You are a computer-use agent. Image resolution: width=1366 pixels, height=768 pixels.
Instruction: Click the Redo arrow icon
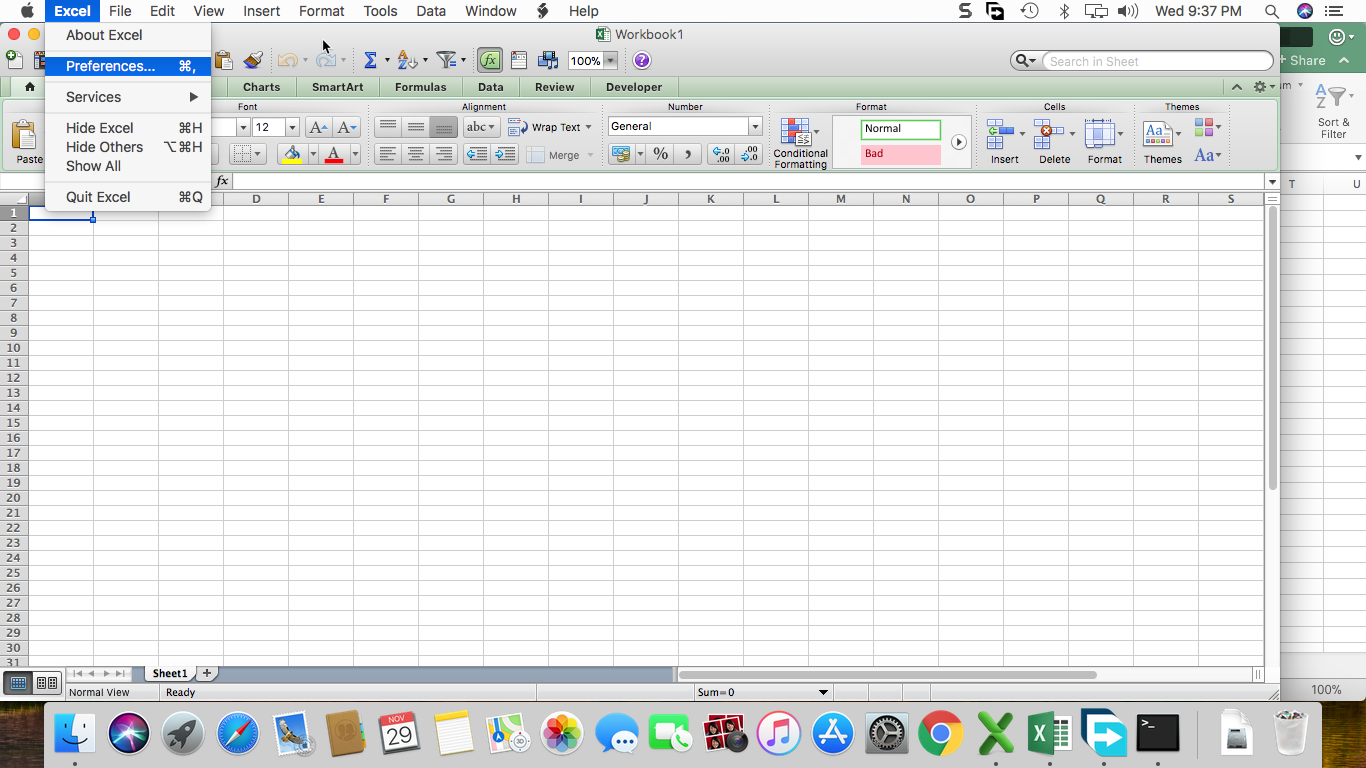tap(326, 61)
